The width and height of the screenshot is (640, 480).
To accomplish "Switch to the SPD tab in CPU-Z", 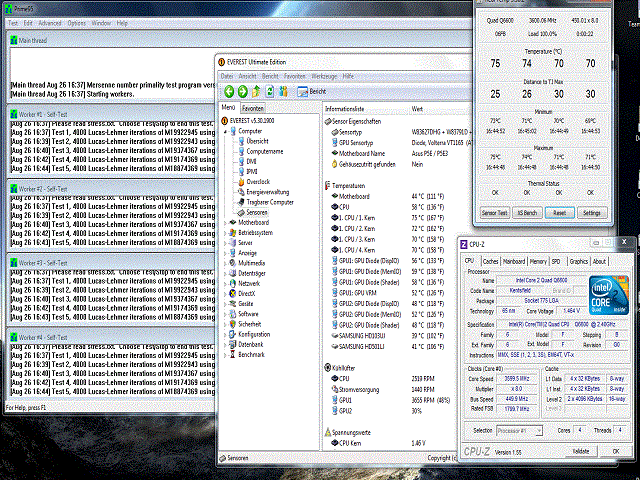I will click(x=556, y=261).
